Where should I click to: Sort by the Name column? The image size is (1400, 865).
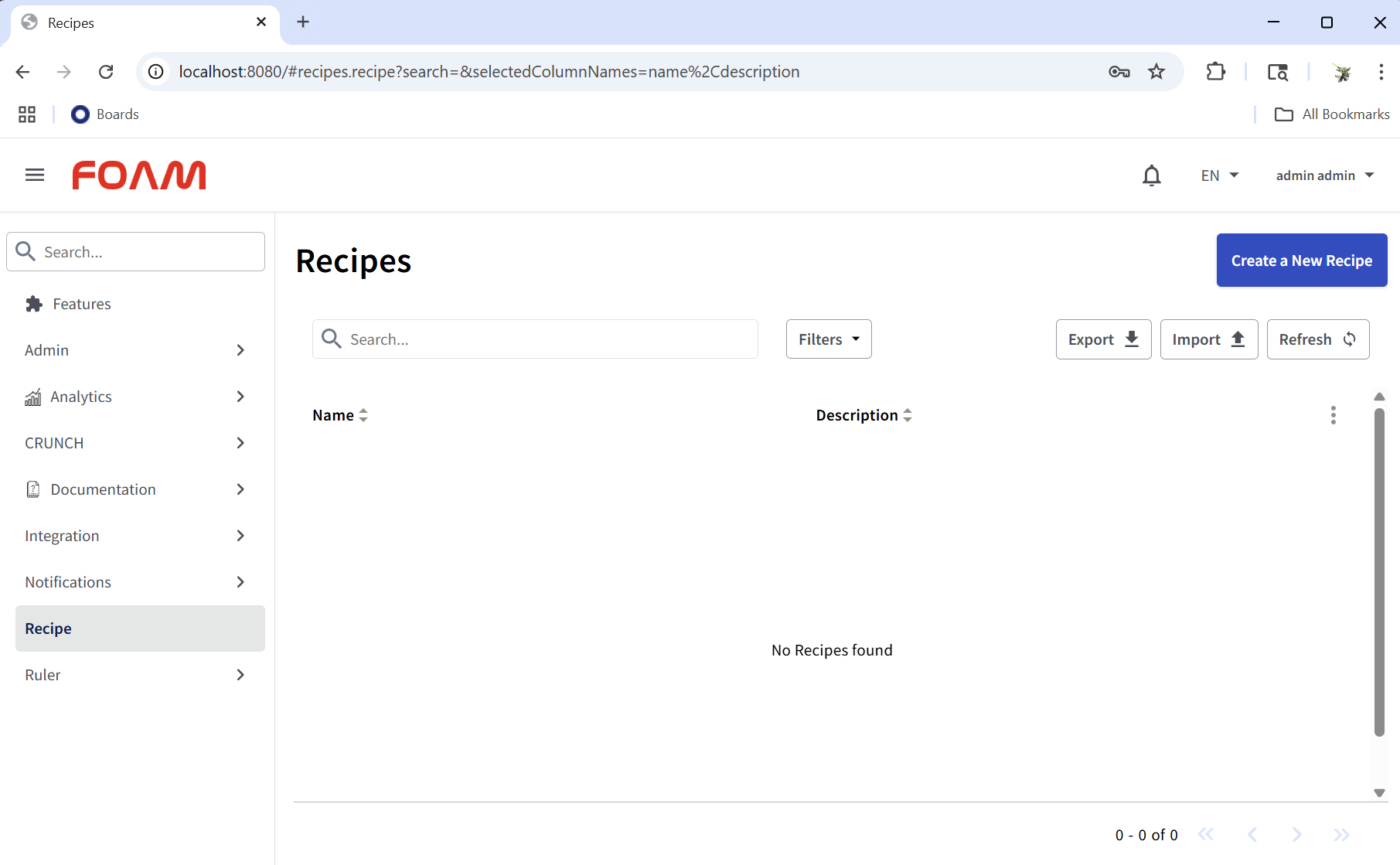(x=340, y=415)
